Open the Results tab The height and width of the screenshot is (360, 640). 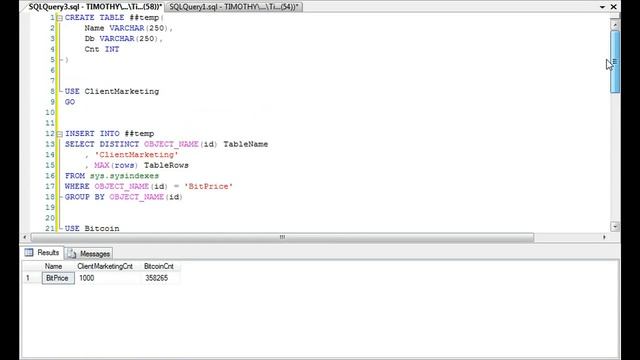(x=42, y=253)
